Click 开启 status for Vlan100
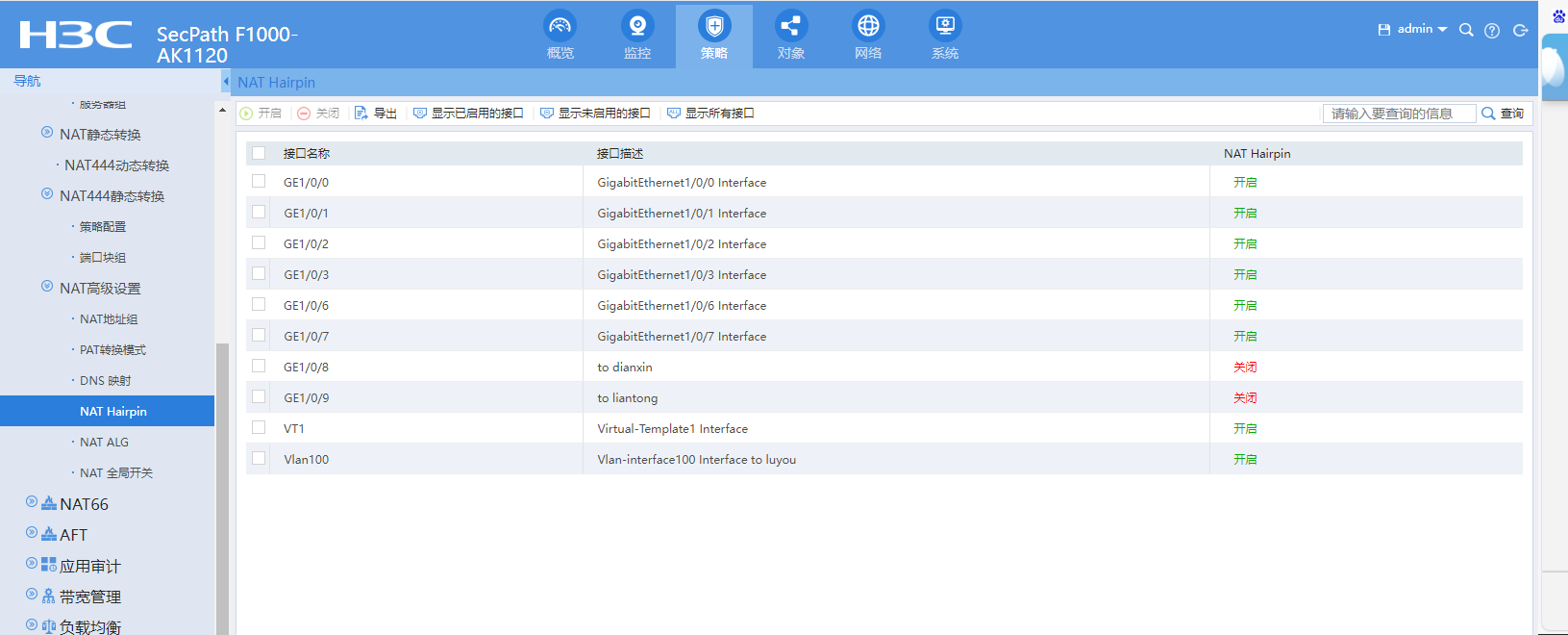1568x635 pixels. tap(1245, 460)
